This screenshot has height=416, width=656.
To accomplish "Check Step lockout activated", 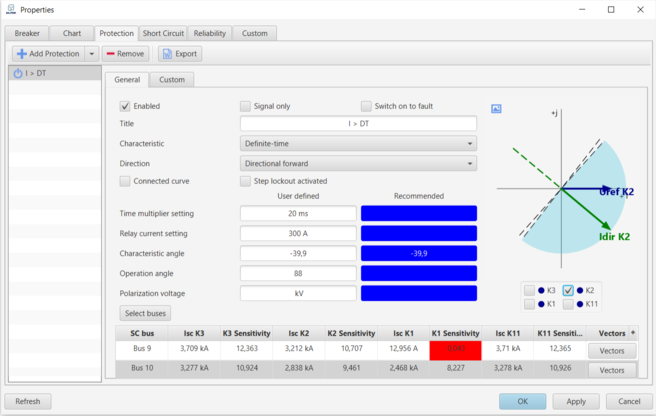I will pyautogui.click(x=245, y=181).
